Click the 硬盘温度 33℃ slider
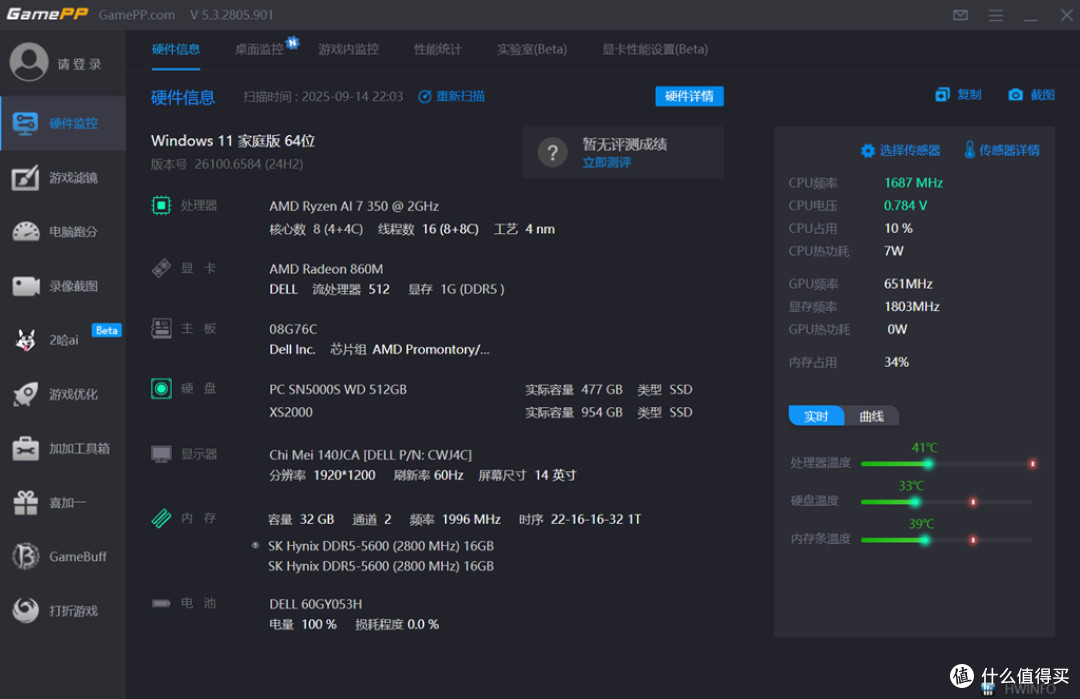 coord(947,501)
